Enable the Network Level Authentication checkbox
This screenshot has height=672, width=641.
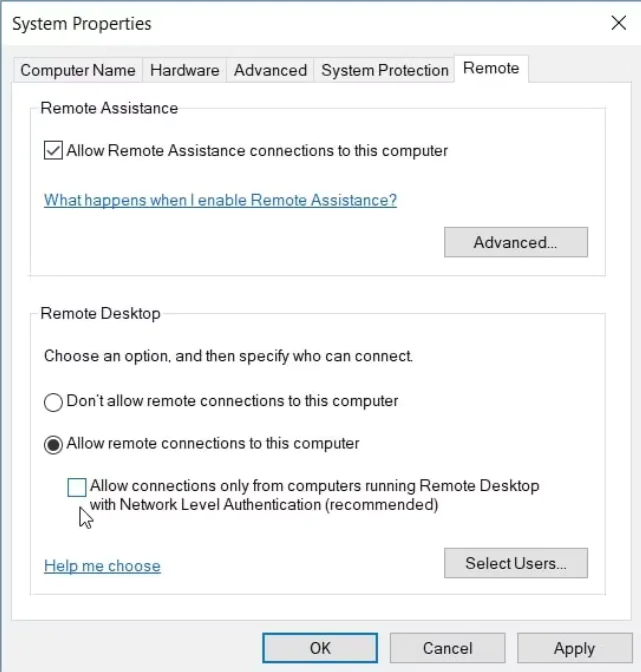point(77,487)
